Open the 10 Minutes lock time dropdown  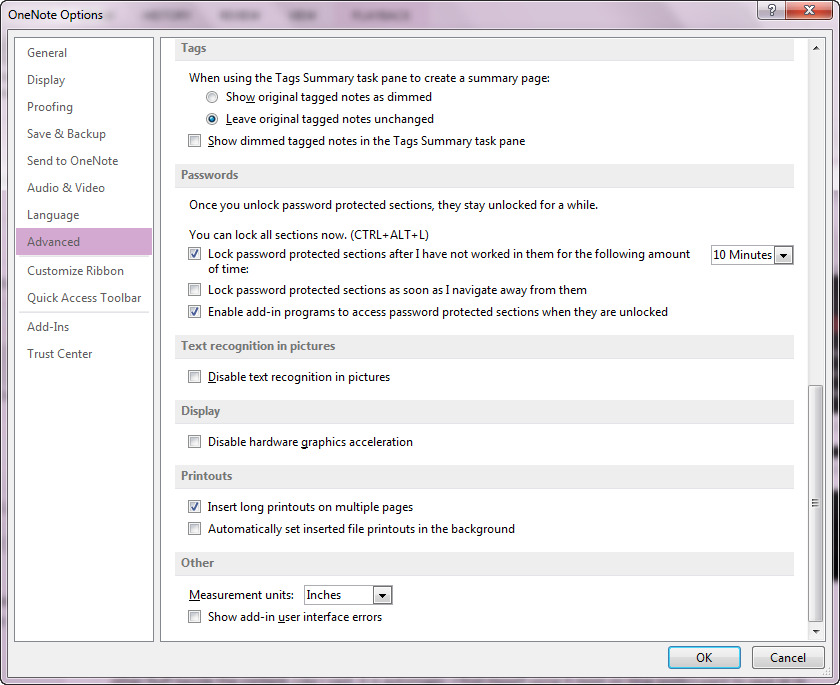point(783,255)
